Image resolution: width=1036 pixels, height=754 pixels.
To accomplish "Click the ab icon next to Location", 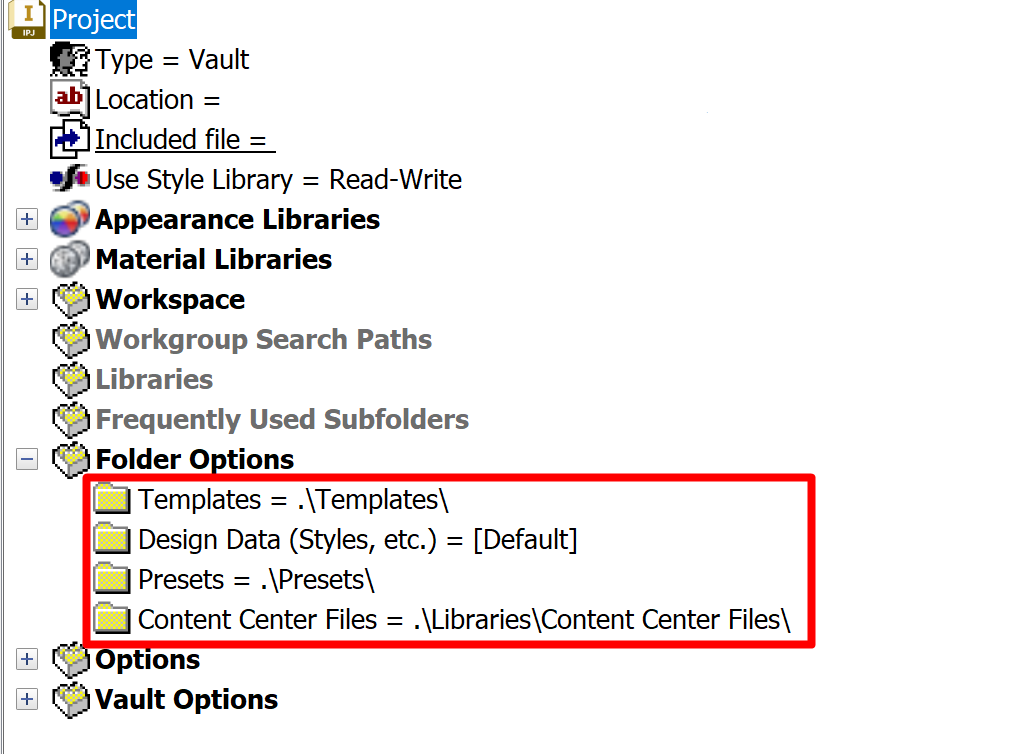I will [x=67, y=99].
